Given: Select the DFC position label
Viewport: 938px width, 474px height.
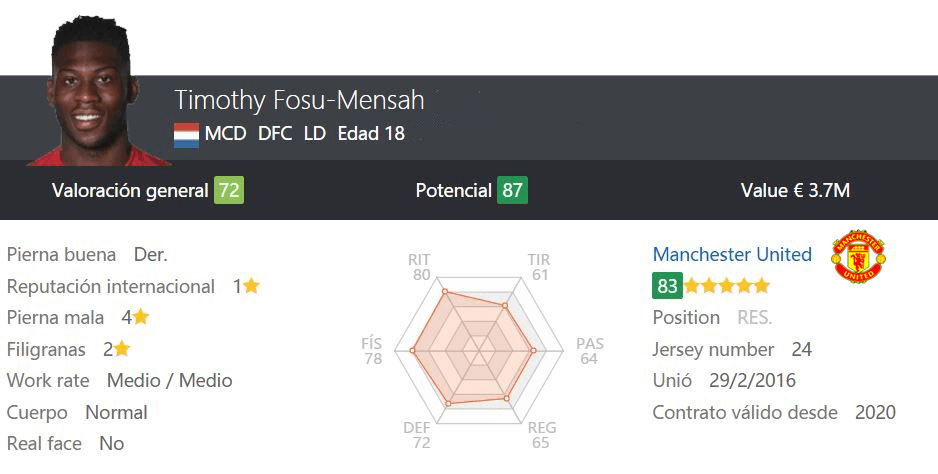Looking at the screenshot, I should (x=275, y=133).
